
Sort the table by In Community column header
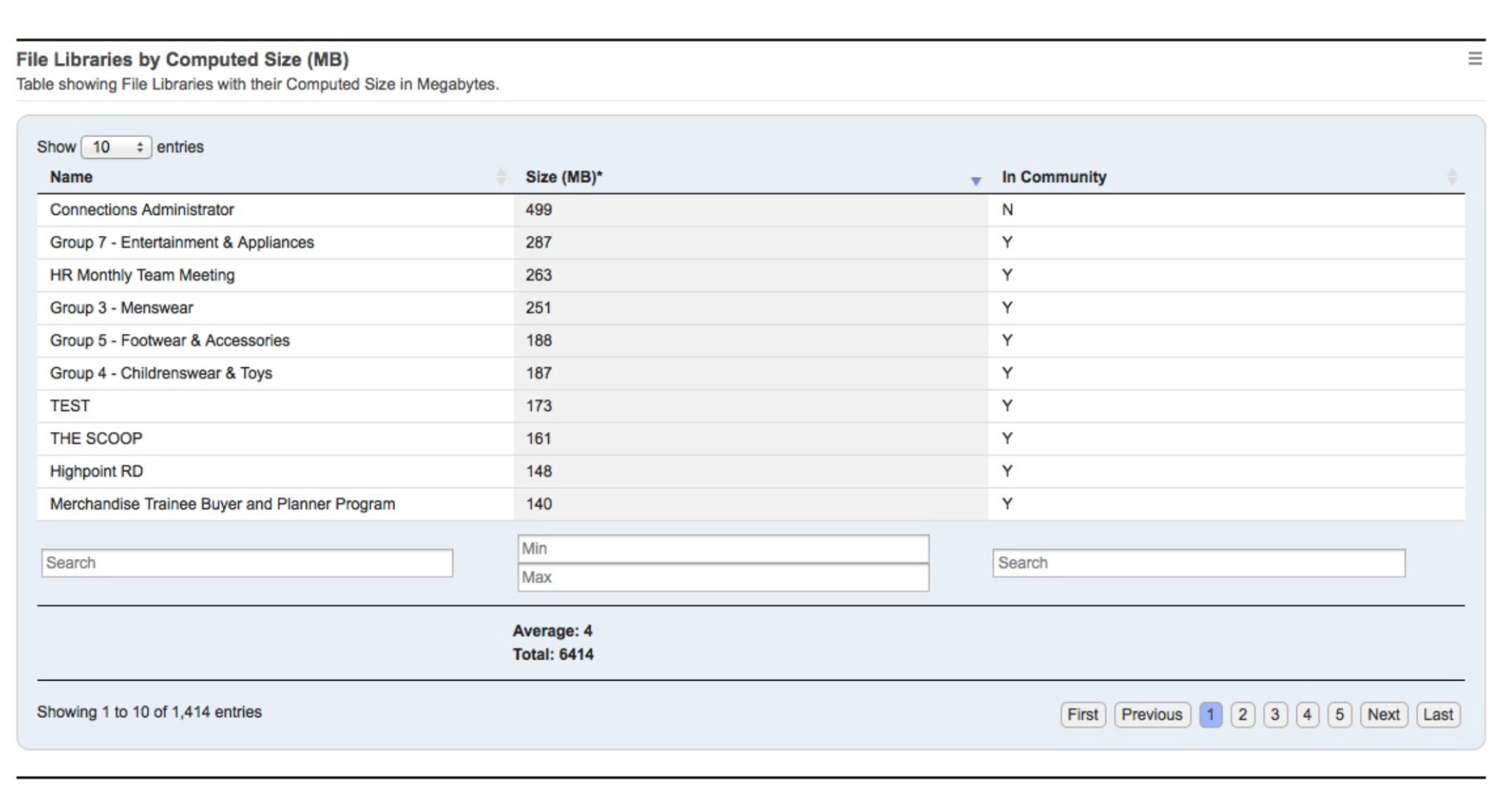[1054, 177]
